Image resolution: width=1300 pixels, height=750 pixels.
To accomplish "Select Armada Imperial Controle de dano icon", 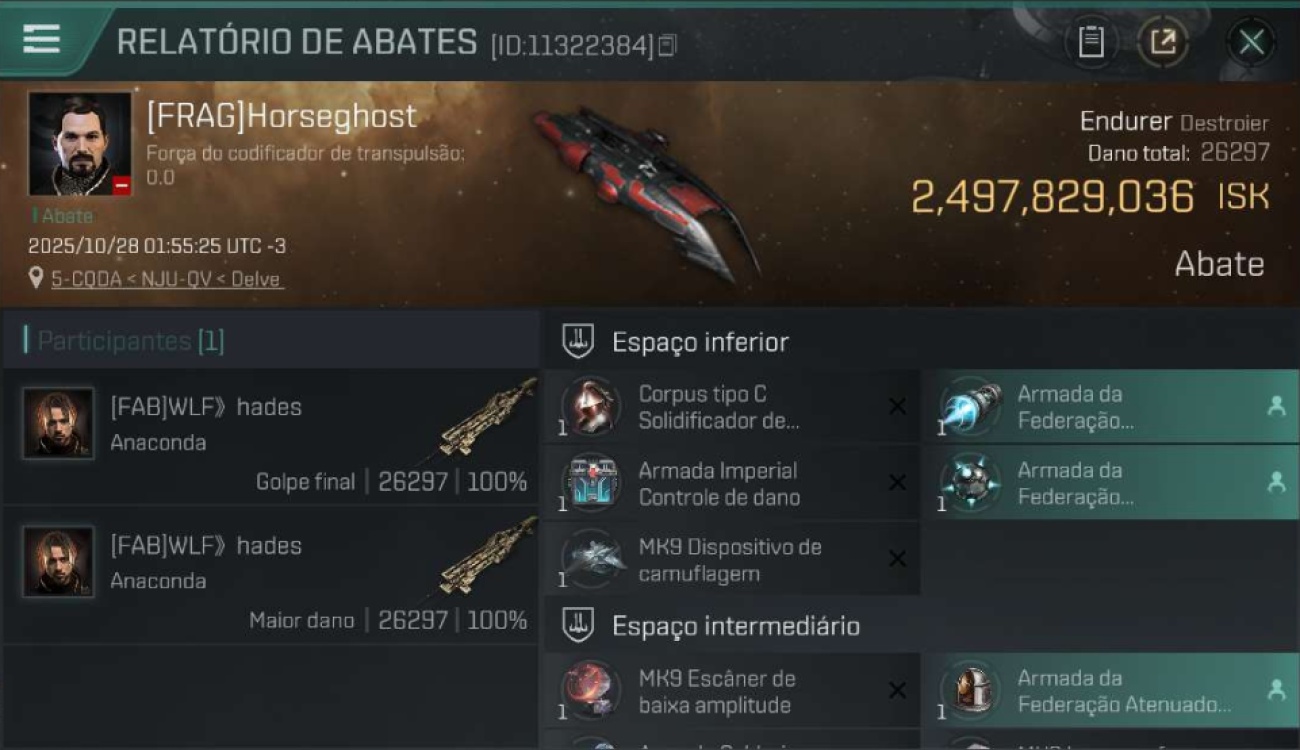I will coord(590,483).
